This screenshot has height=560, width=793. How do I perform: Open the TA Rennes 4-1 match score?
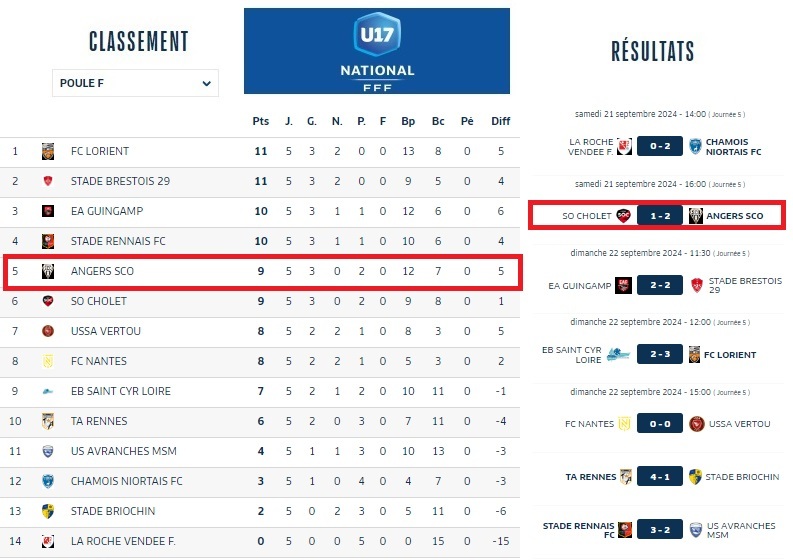660,477
